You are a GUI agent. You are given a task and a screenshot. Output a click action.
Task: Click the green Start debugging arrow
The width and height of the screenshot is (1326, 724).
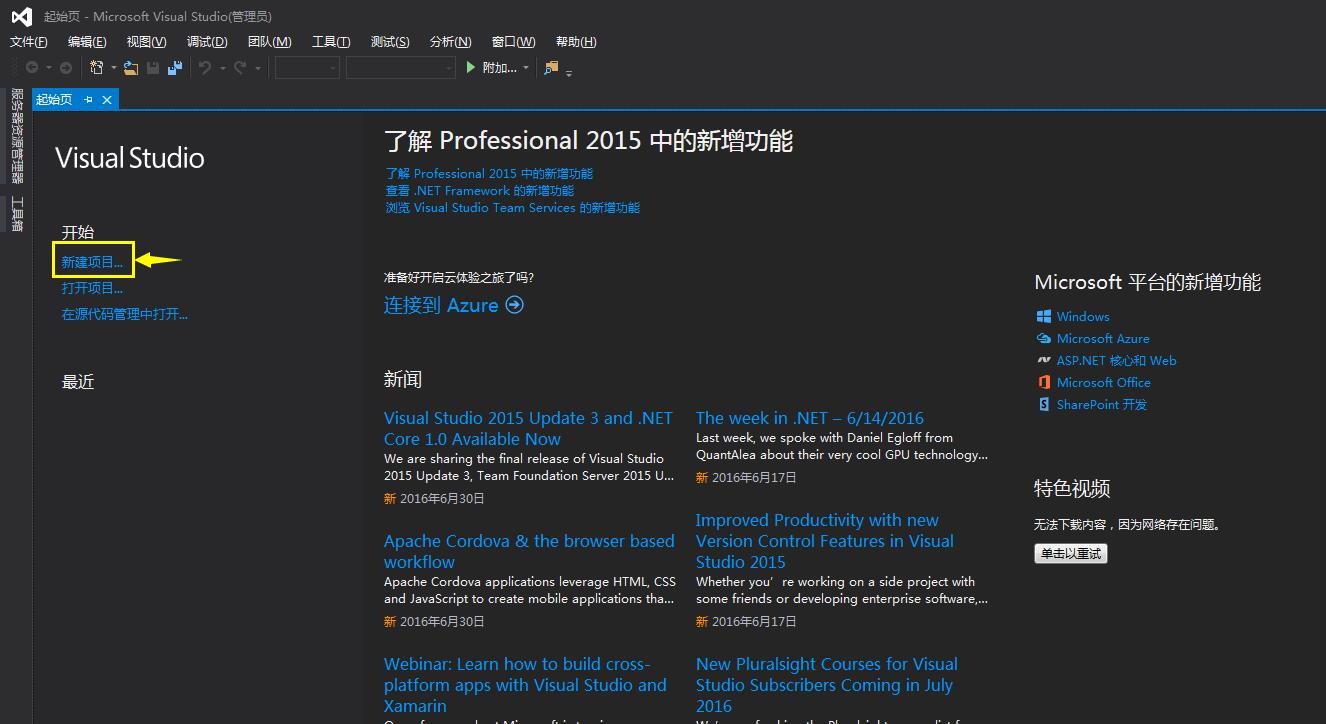coord(471,68)
